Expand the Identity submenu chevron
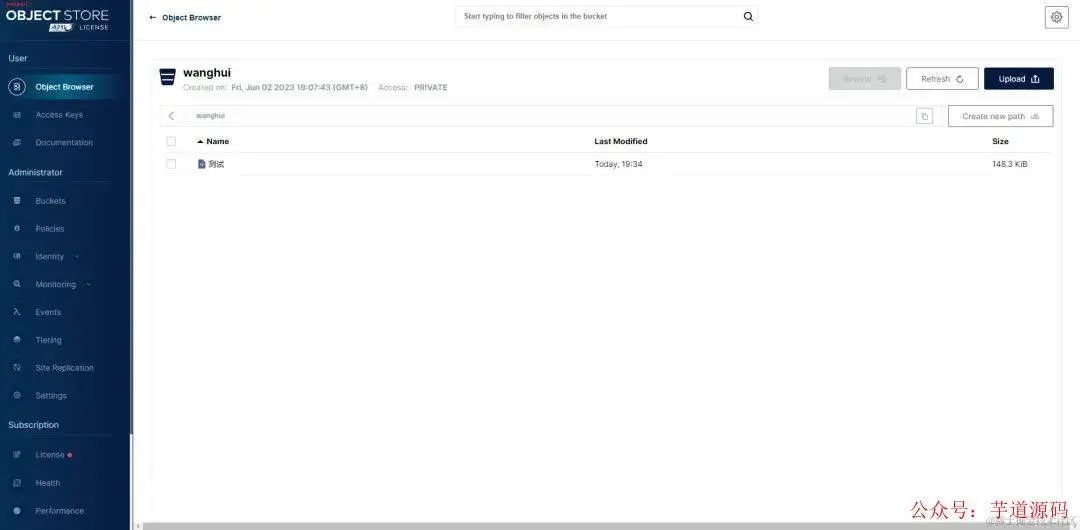The image size is (1080, 530). tap(76, 256)
